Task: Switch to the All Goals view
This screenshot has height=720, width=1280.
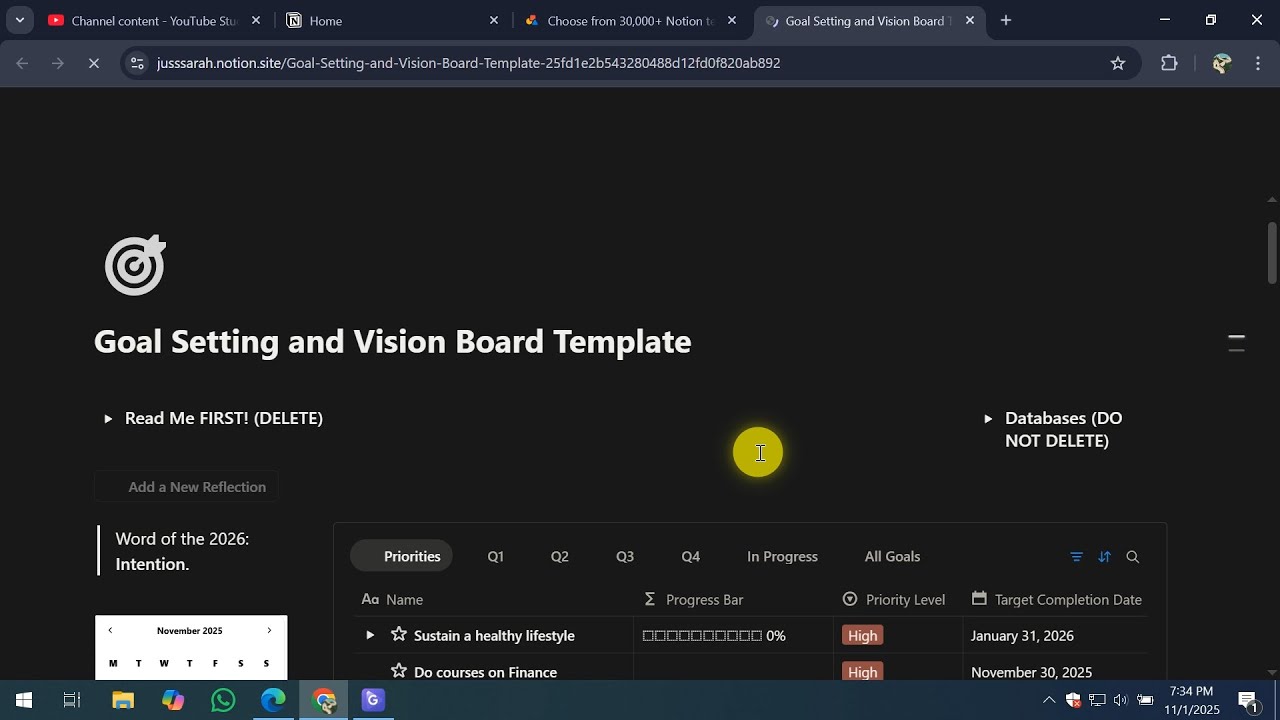Action: tap(892, 556)
